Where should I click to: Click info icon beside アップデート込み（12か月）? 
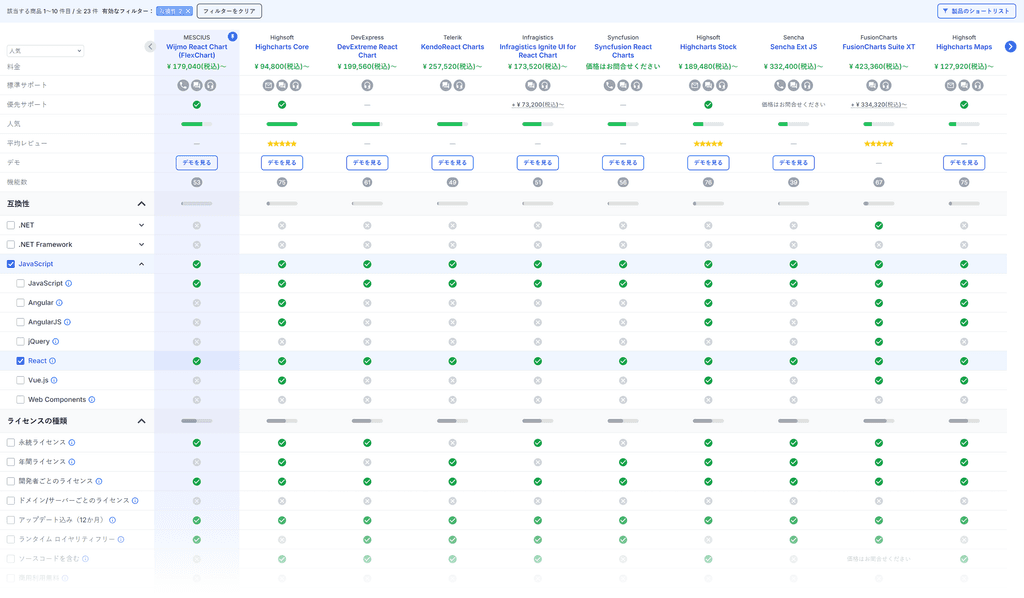pos(112,520)
